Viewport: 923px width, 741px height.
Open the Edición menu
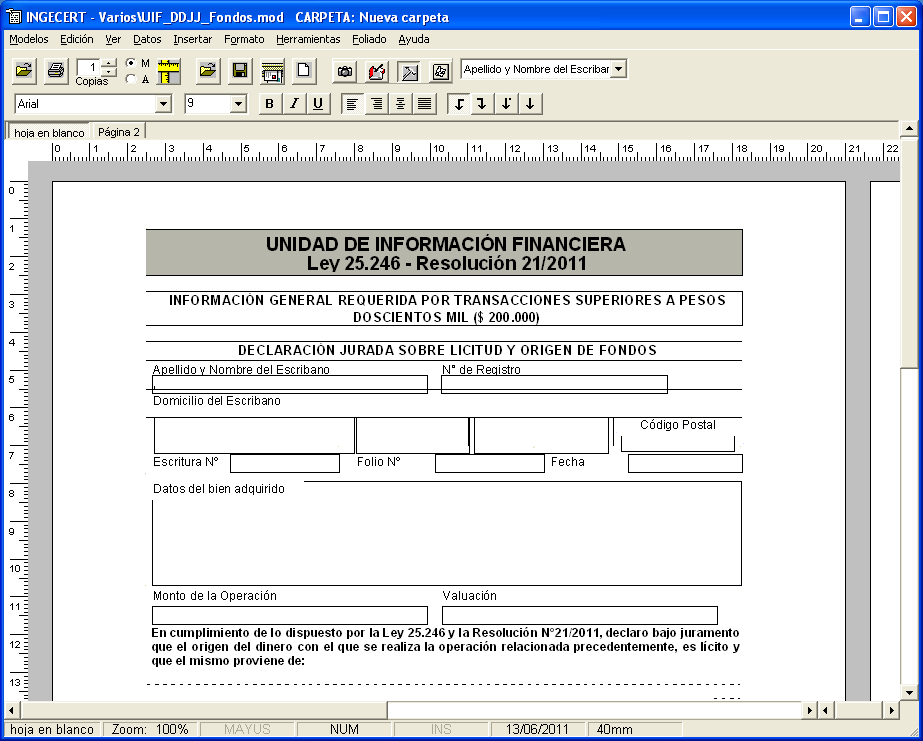77,39
